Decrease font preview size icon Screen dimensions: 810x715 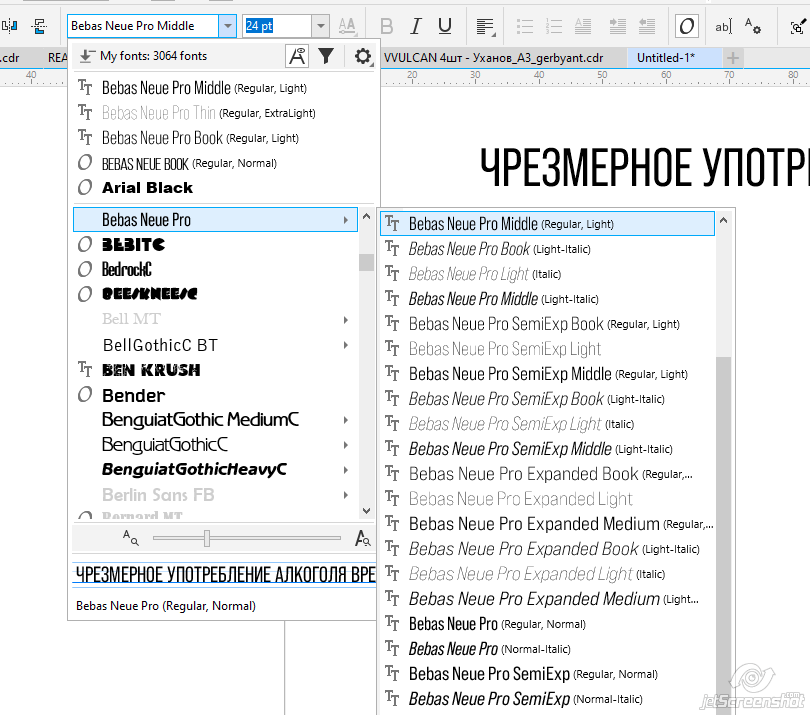(131, 537)
